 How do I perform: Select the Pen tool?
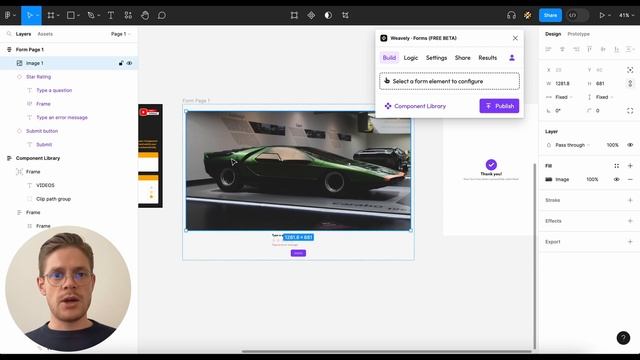pos(91,16)
